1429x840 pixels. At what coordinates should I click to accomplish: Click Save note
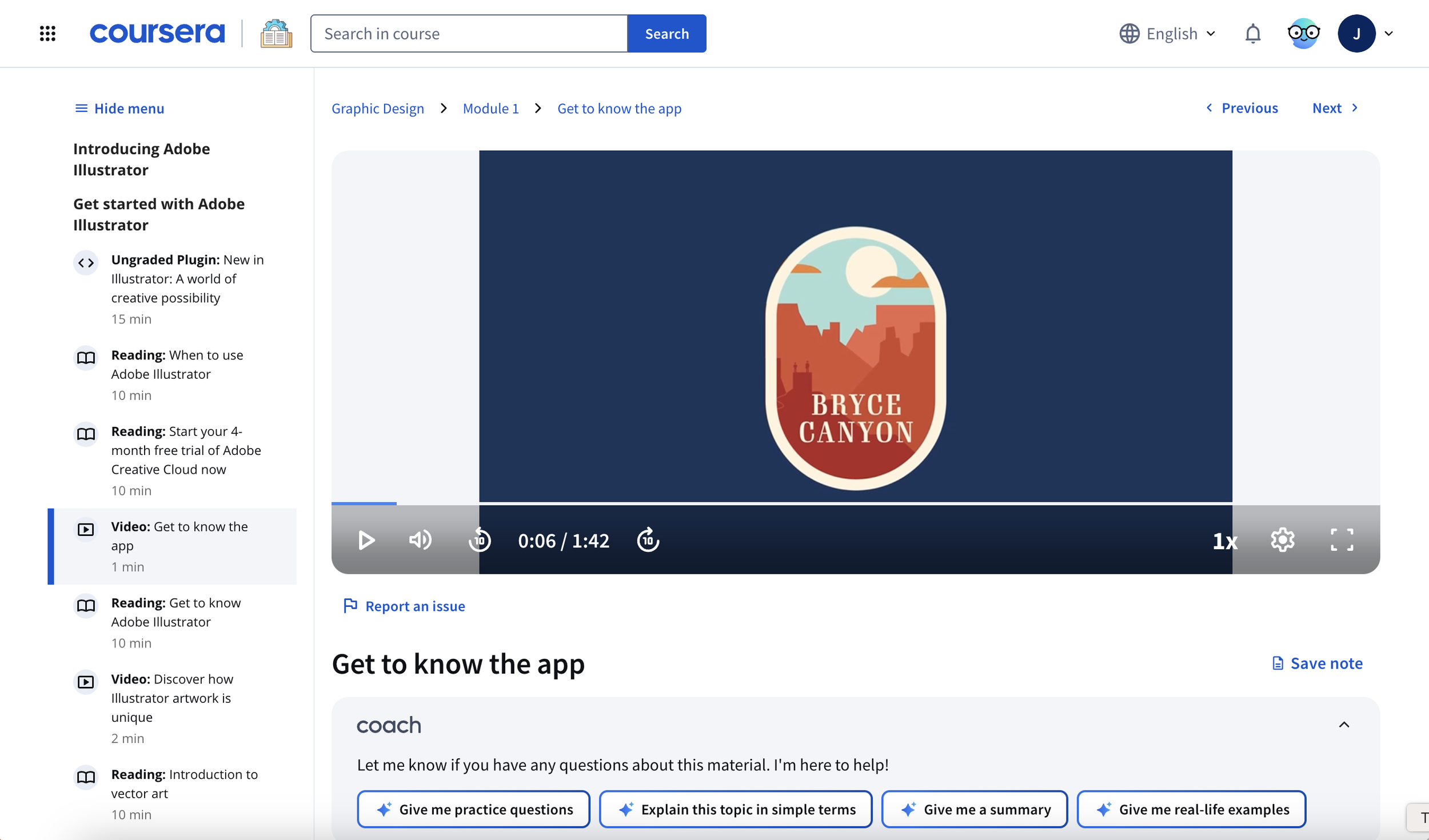click(1317, 663)
